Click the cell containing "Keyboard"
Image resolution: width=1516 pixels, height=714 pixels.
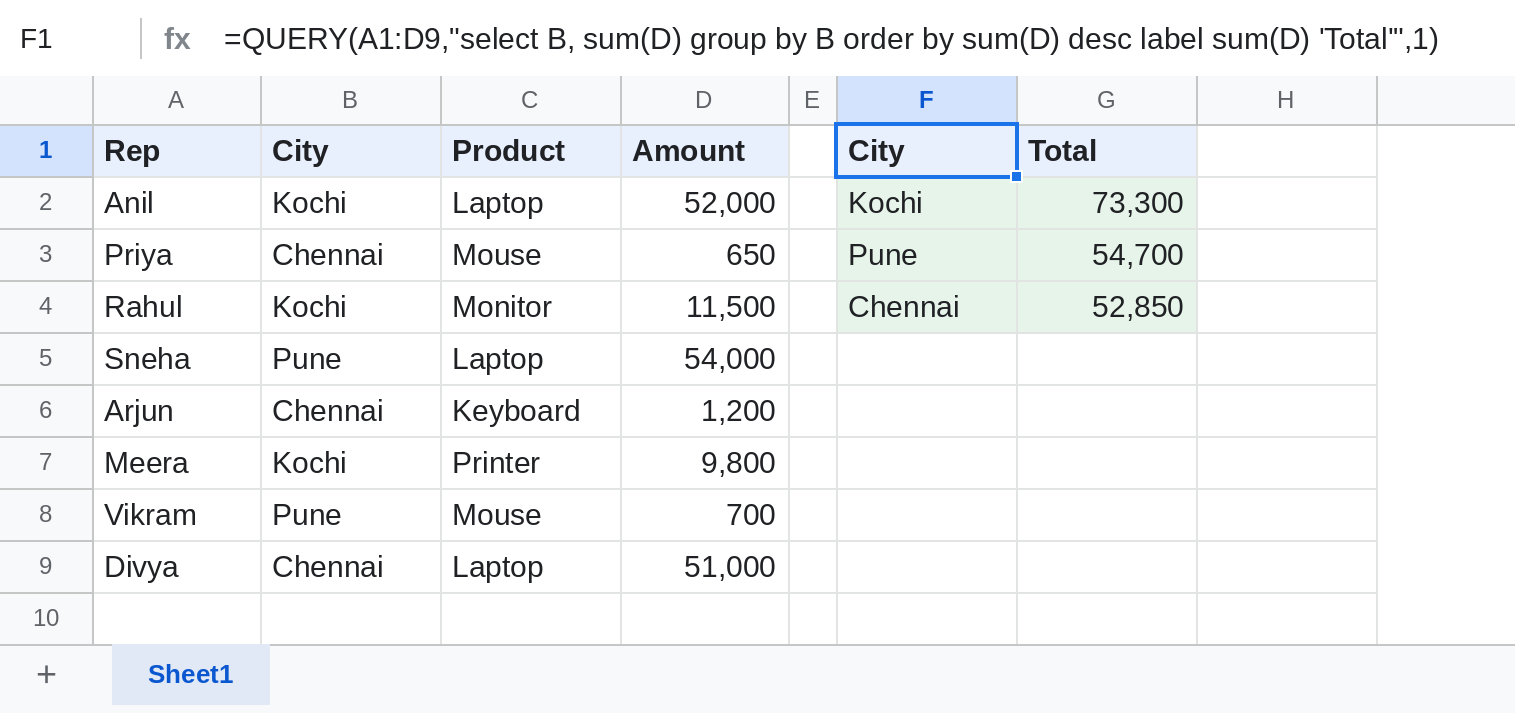click(531, 411)
